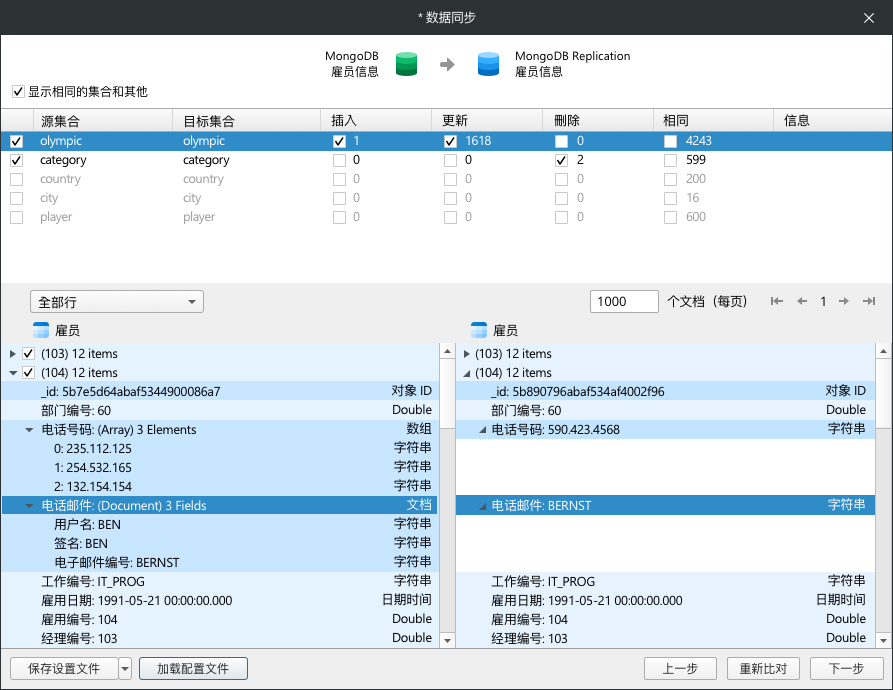Click the green MongoDB source database icon
Screen dimensions: 893x690
pos(406,65)
